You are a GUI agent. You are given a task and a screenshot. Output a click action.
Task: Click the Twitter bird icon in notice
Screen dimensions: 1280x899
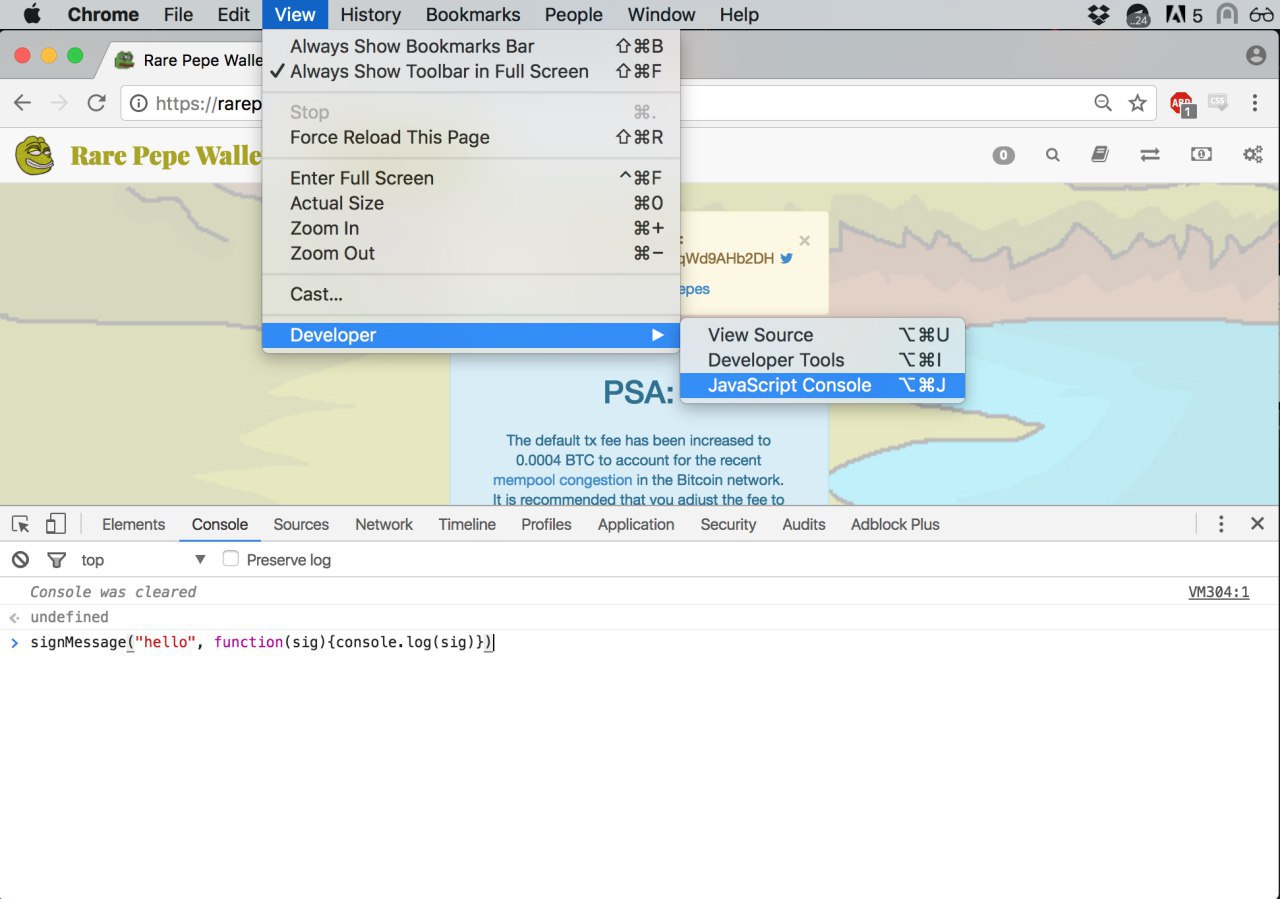pyautogui.click(x=786, y=258)
